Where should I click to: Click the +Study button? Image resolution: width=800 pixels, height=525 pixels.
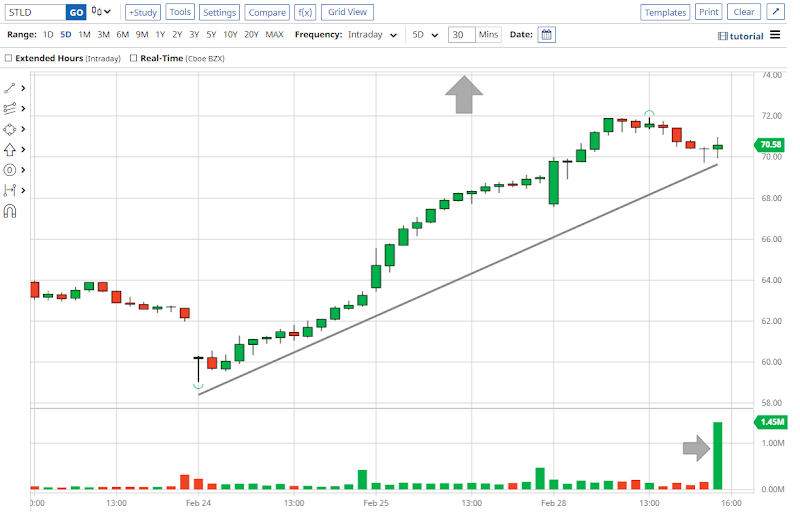[142, 12]
